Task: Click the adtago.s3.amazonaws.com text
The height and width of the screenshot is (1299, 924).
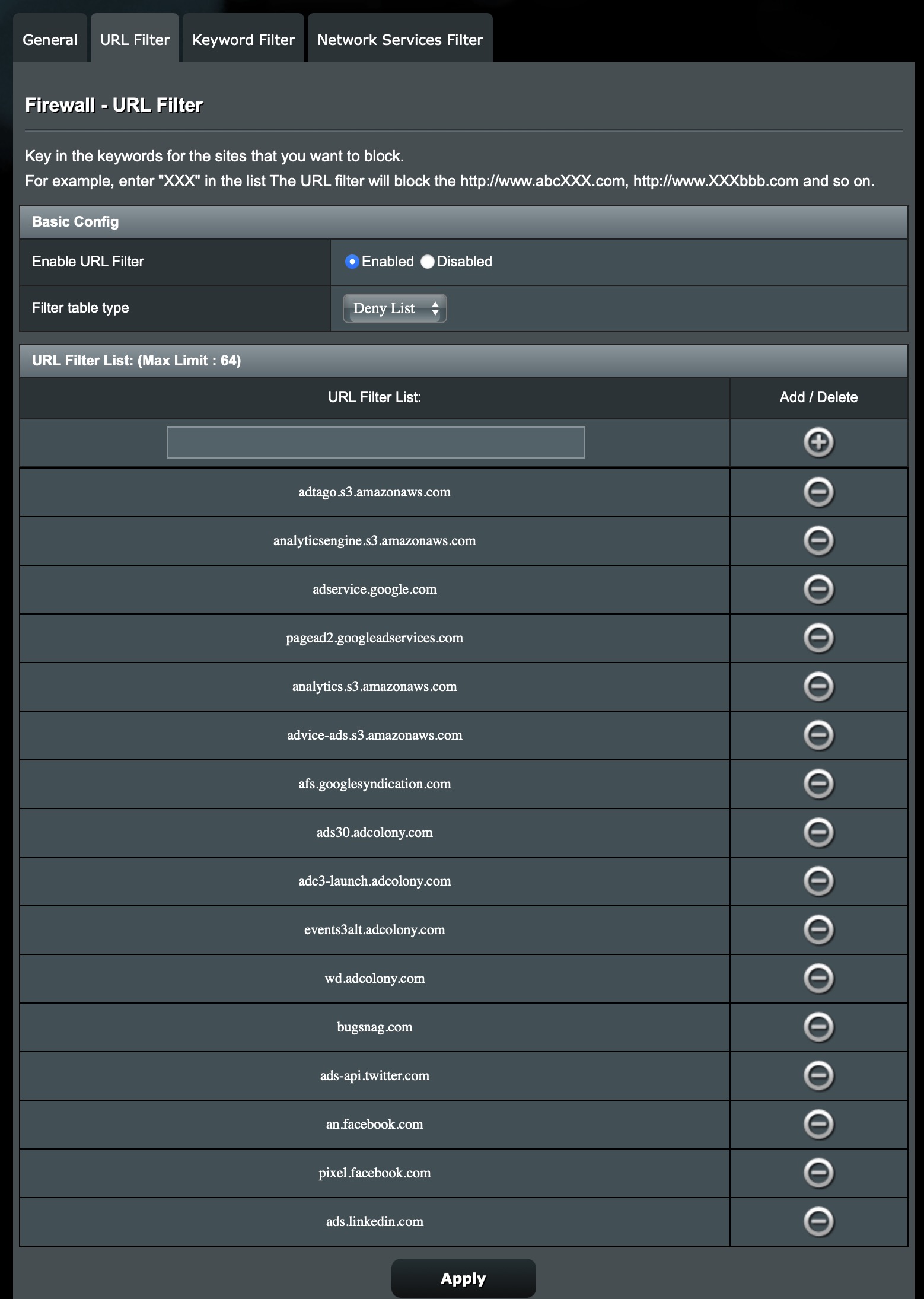Action: [374, 492]
